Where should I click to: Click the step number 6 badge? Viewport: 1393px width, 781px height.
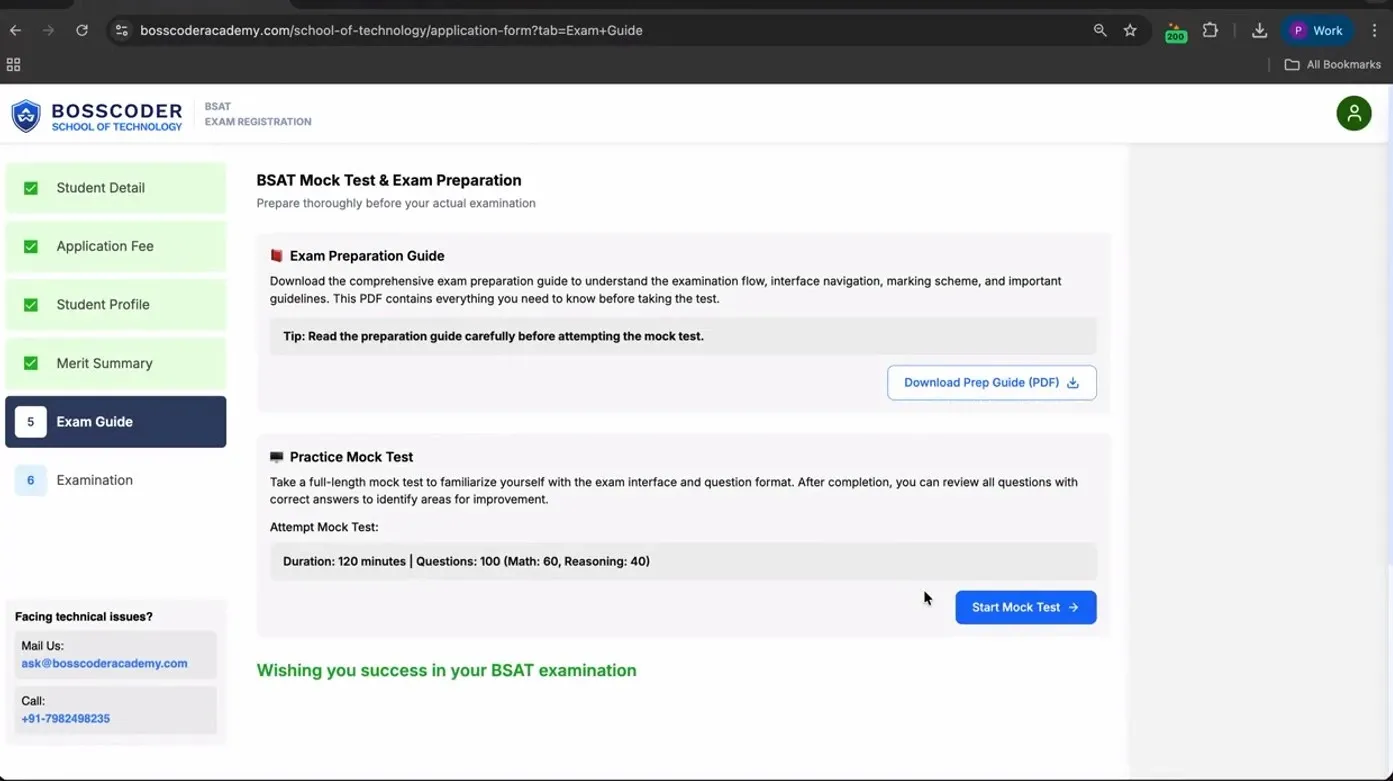(x=30, y=480)
